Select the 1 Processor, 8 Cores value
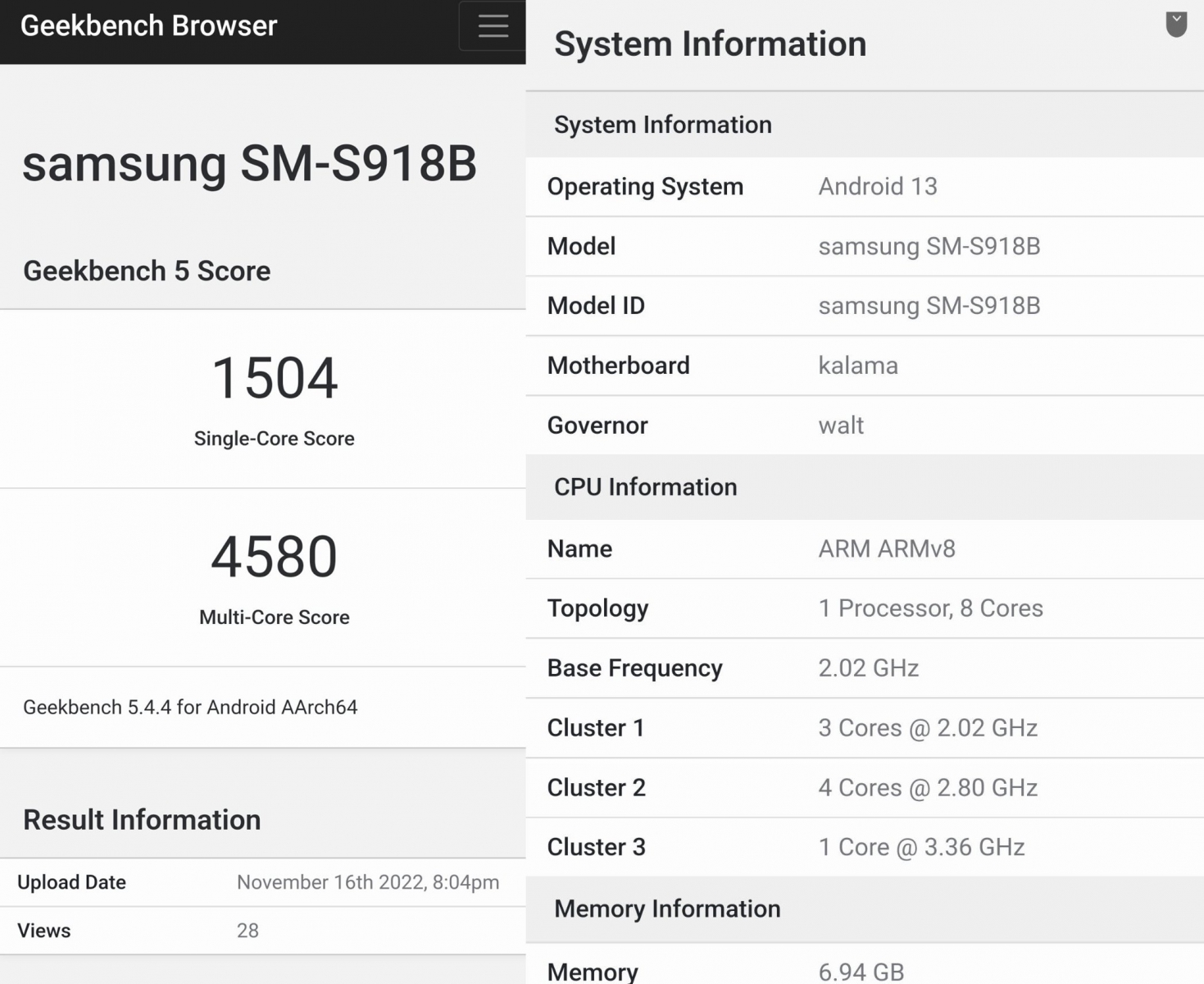Viewport: 1204px width, 984px height. [931, 608]
